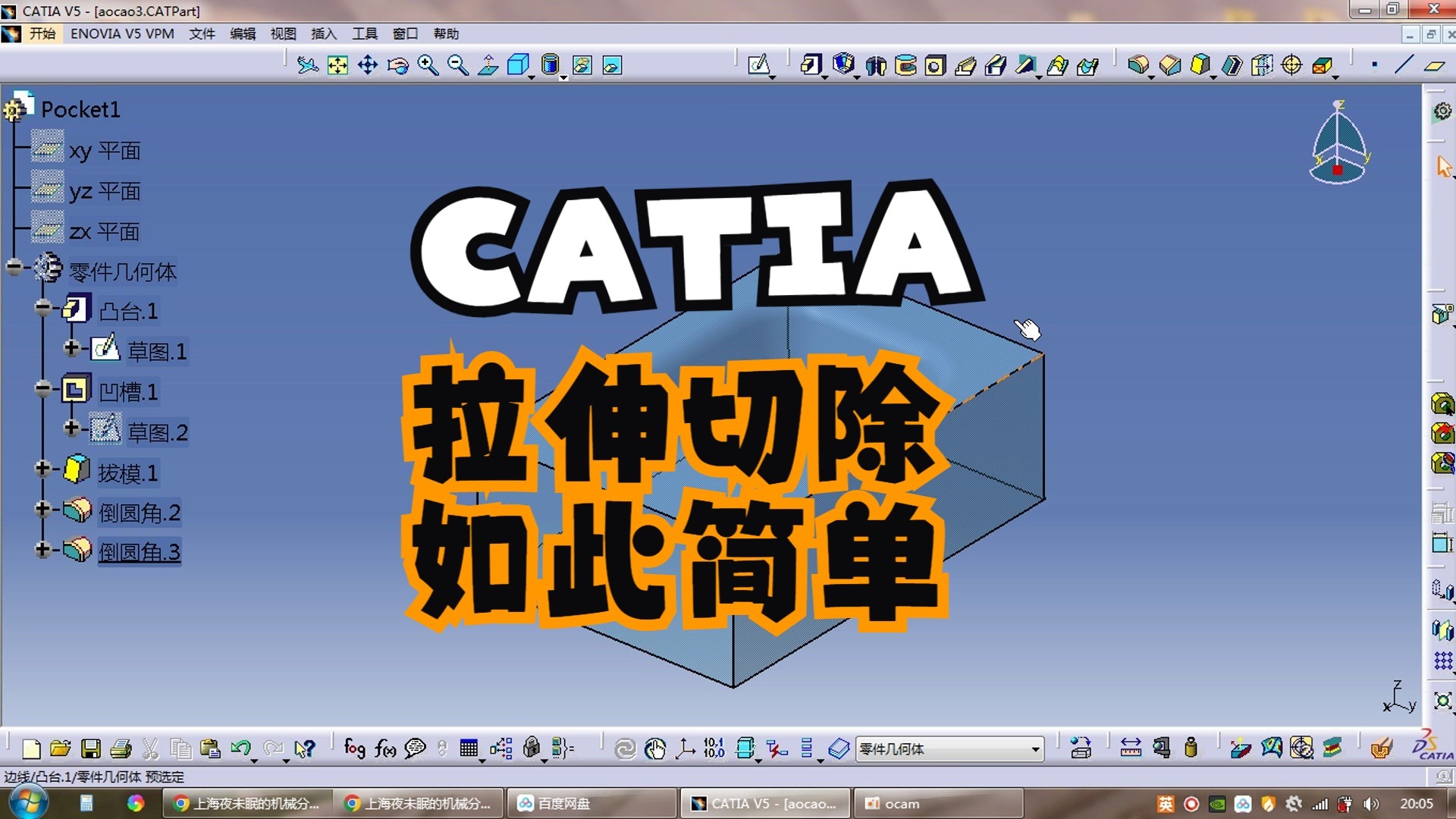Expand the 草图.2 tree node
Screen dimensions: 1456x819
point(72,428)
